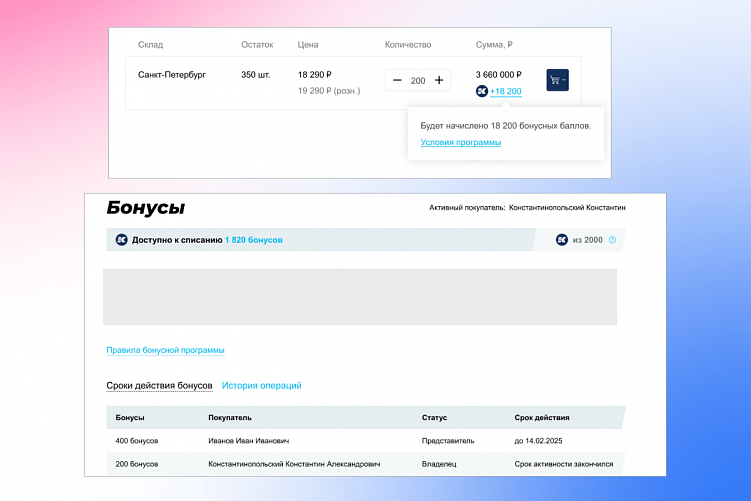The height and width of the screenshot is (501, 751).
Task: Click tooltip text Будет начислено 18 200 бонусных баллов
Action: tap(506, 126)
